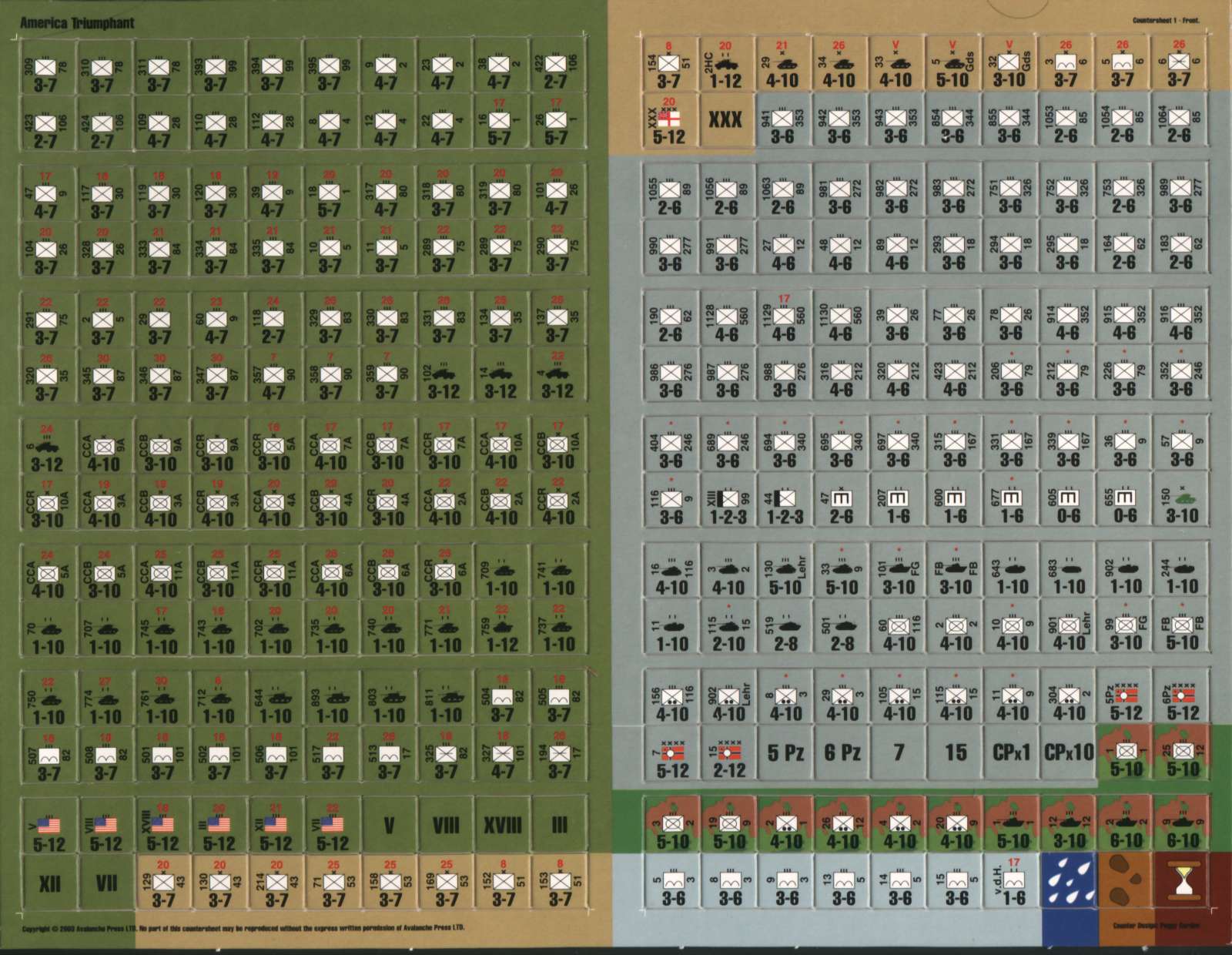This screenshot has height=955, width=1232.
Task: Select the green VII corps marker
Action: [x=105, y=883]
